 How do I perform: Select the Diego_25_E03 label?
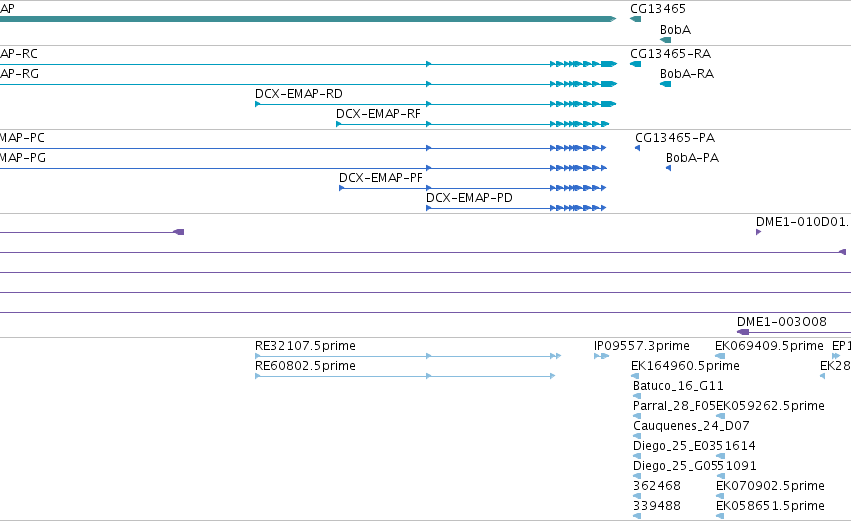673,446
